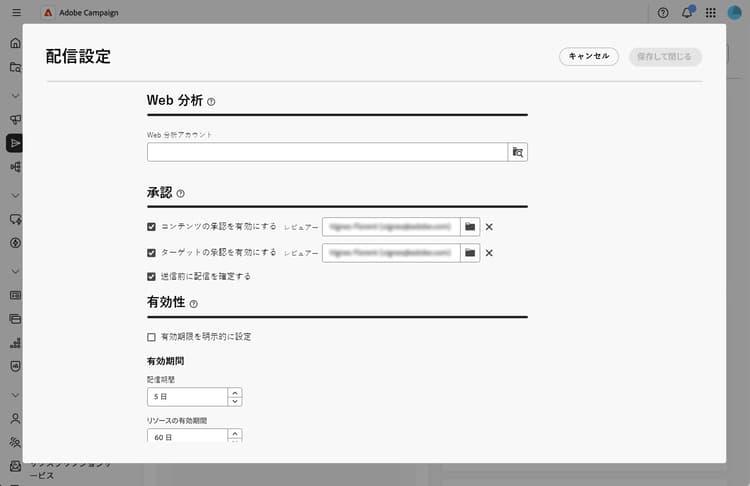
Task: Open the apps grid switcher
Action: point(711,13)
